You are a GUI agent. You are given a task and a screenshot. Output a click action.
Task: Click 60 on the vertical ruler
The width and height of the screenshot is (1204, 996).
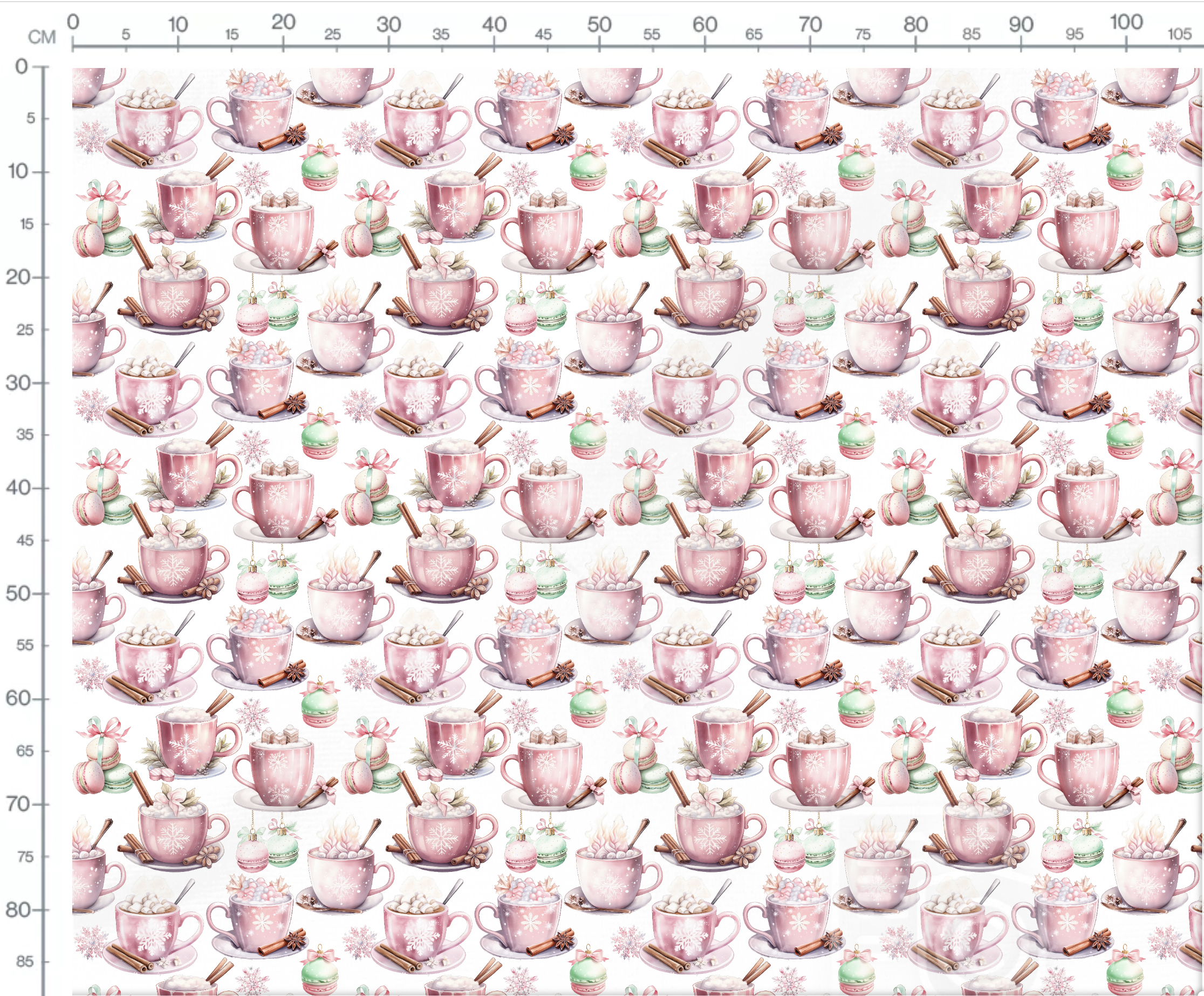[18, 698]
